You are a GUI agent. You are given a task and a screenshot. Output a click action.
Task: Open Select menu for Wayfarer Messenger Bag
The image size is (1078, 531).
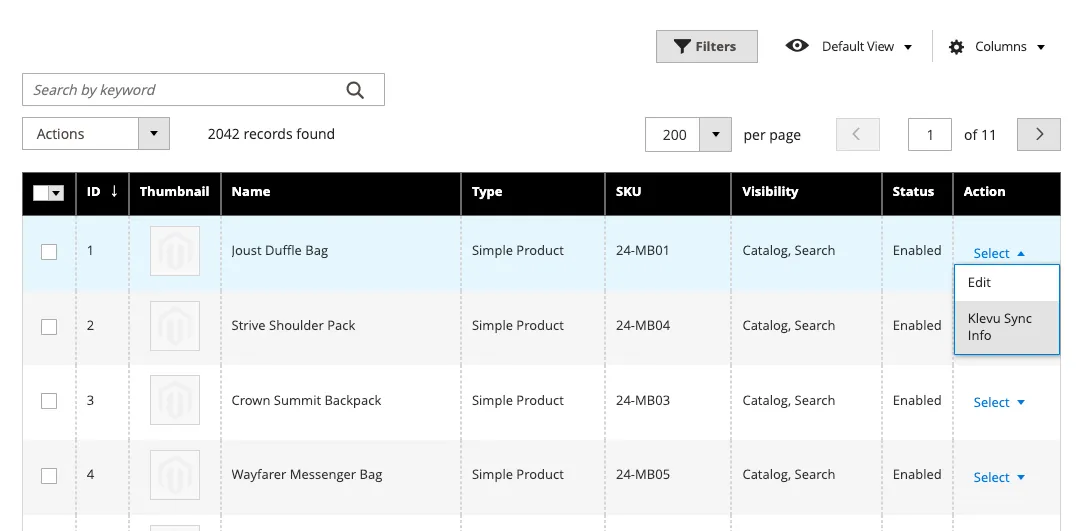pyautogui.click(x=999, y=477)
